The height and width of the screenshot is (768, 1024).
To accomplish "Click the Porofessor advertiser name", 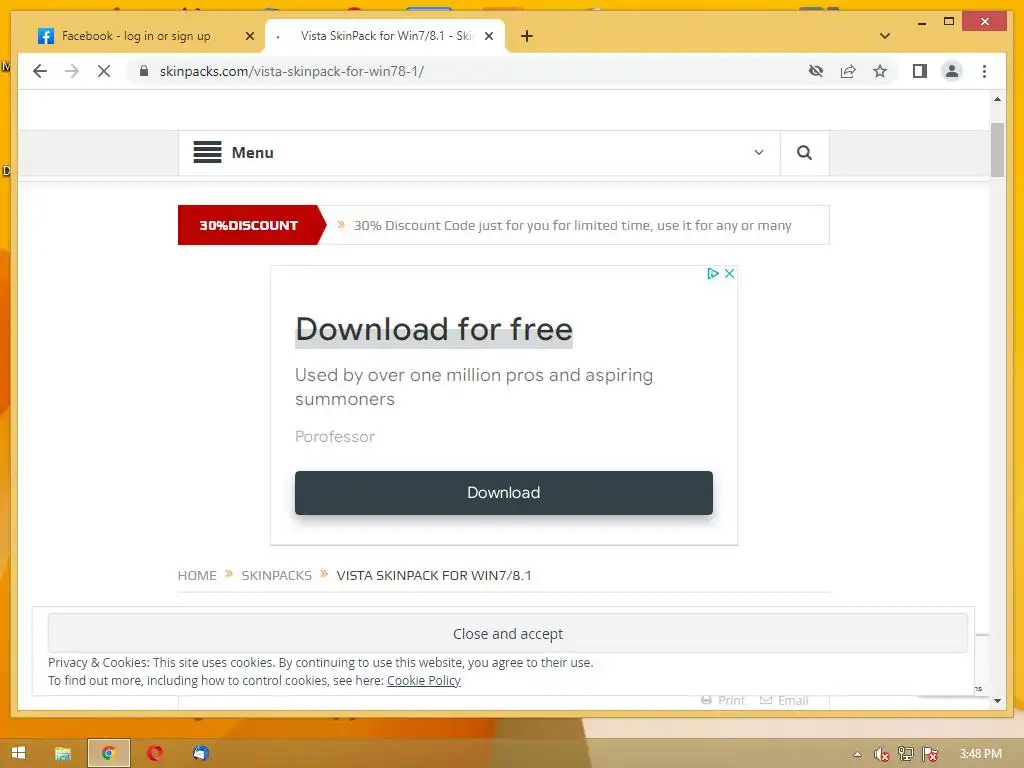I will [x=335, y=436].
